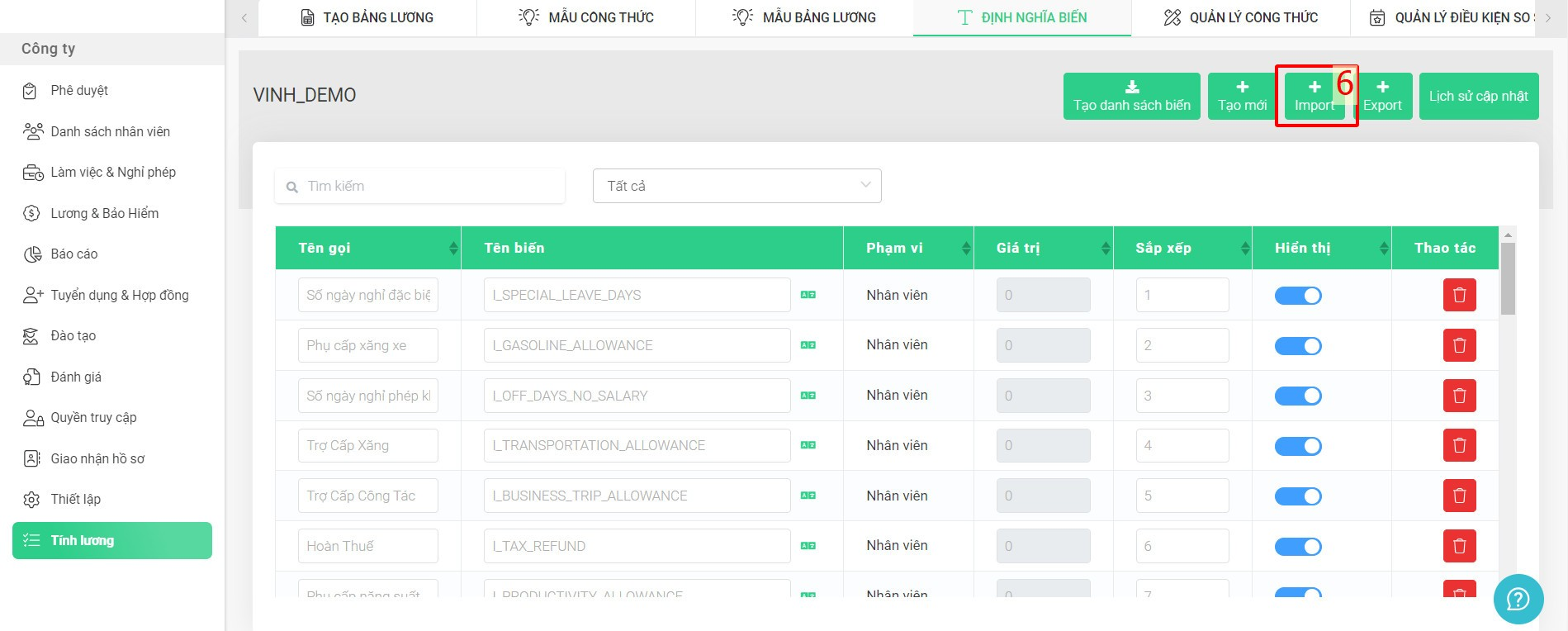
Task: Toggle display for Số ngày nghỉ đặc biệt row
Action: point(1298,296)
